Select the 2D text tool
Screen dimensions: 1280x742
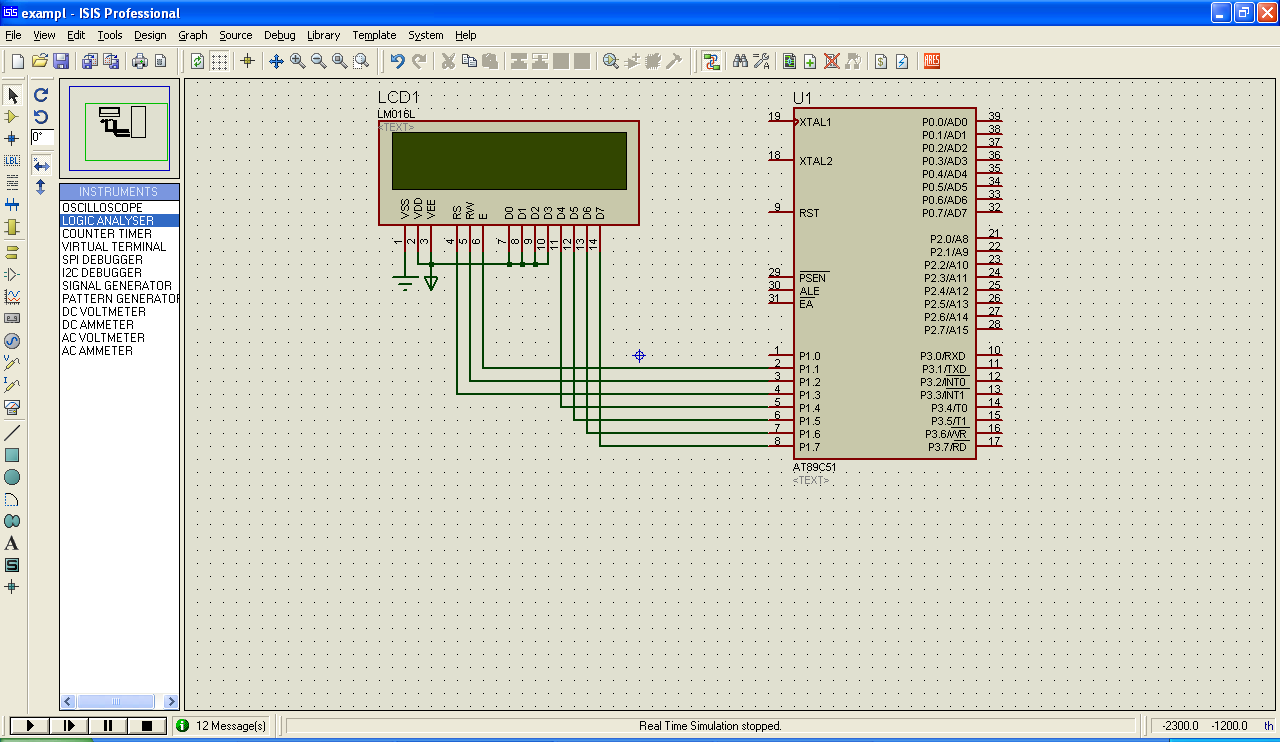click(12, 543)
